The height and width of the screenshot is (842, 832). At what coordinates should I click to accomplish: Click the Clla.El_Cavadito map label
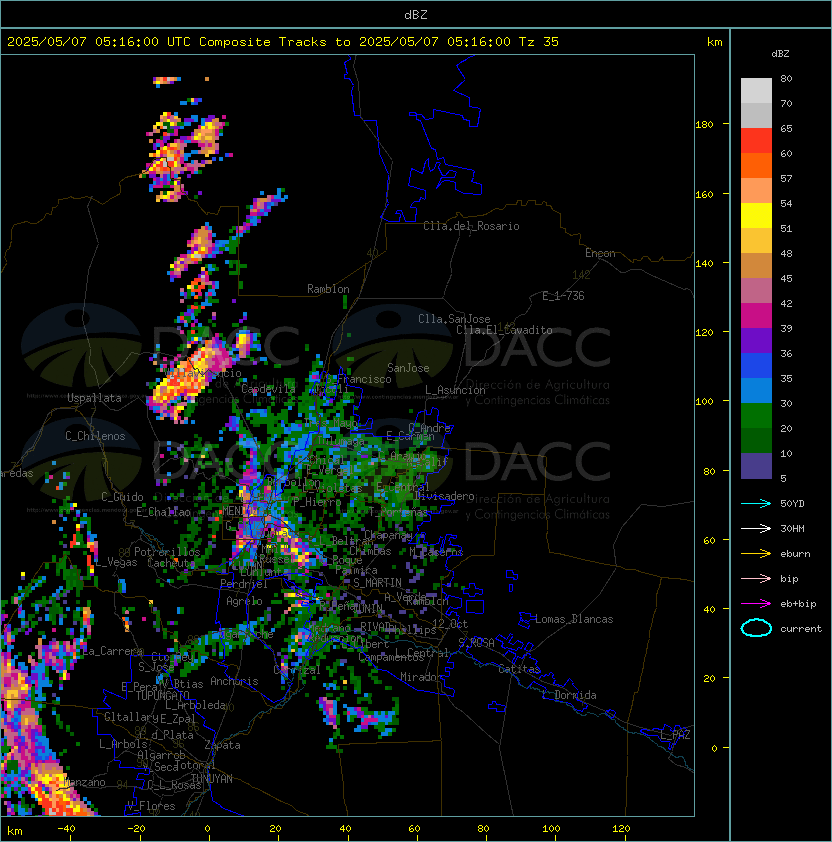(x=504, y=330)
